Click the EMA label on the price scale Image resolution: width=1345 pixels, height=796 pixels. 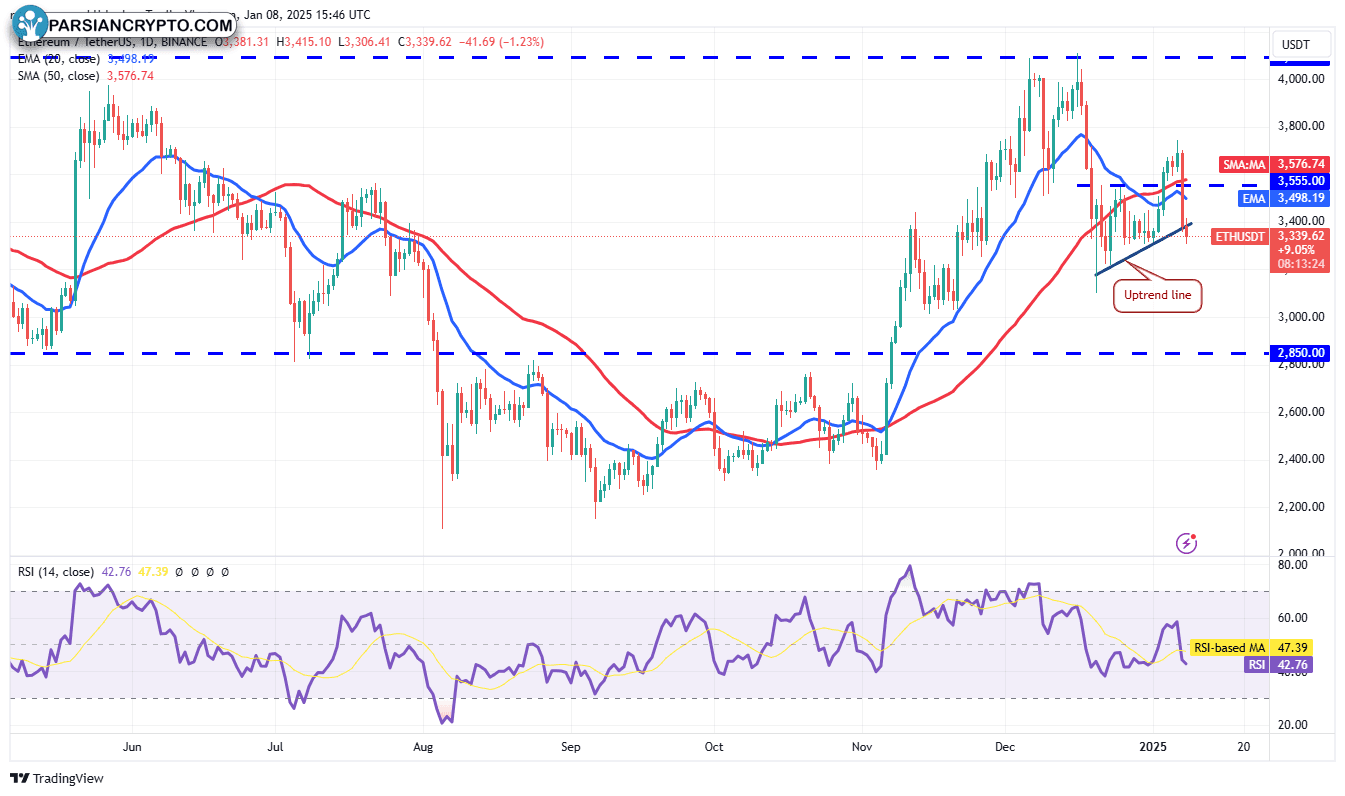click(x=1254, y=198)
